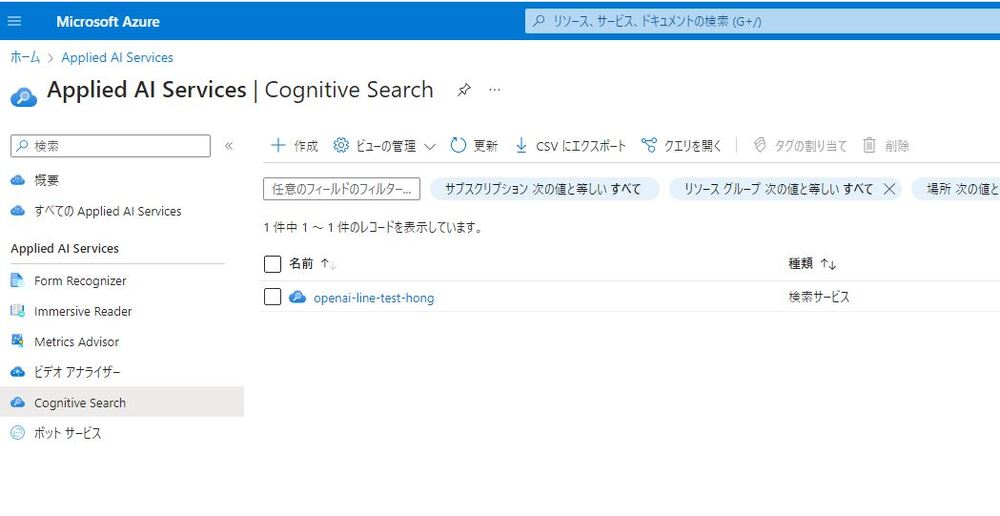Focus the global resource search box

[762, 21]
